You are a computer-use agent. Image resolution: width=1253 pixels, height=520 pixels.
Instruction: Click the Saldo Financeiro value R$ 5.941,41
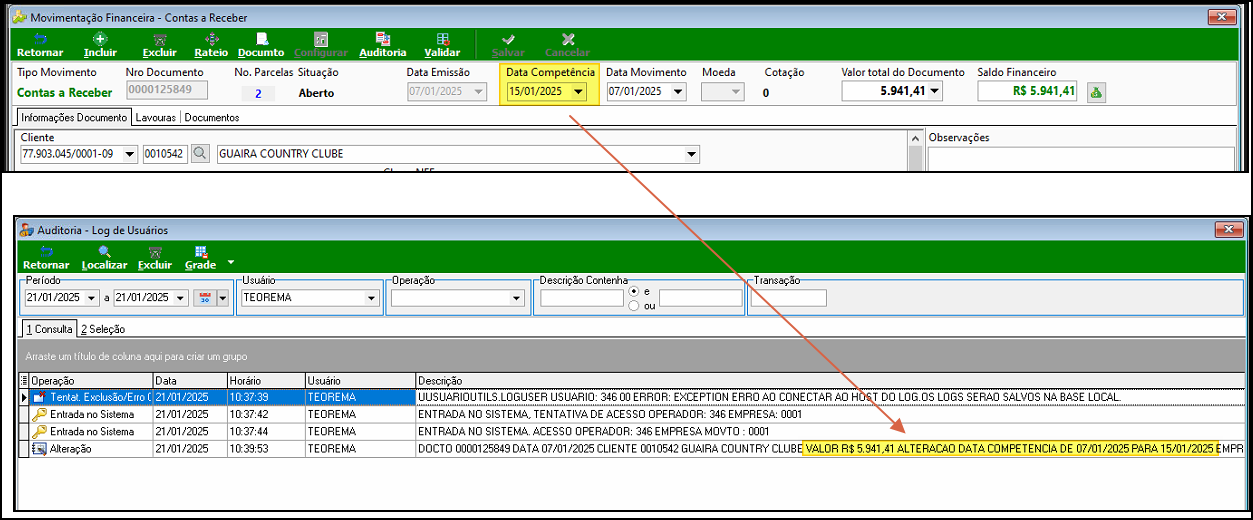pyautogui.click(x=1029, y=91)
